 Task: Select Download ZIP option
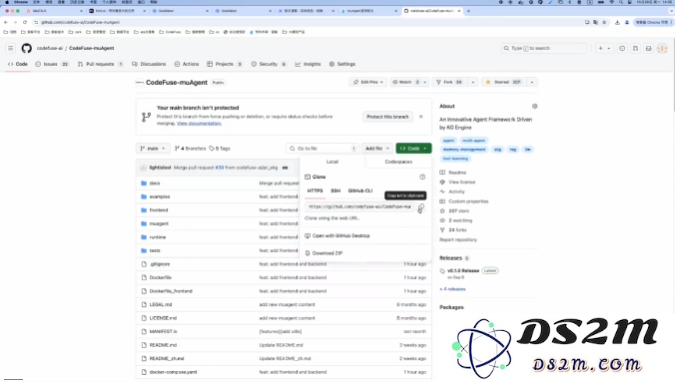(x=327, y=253)
